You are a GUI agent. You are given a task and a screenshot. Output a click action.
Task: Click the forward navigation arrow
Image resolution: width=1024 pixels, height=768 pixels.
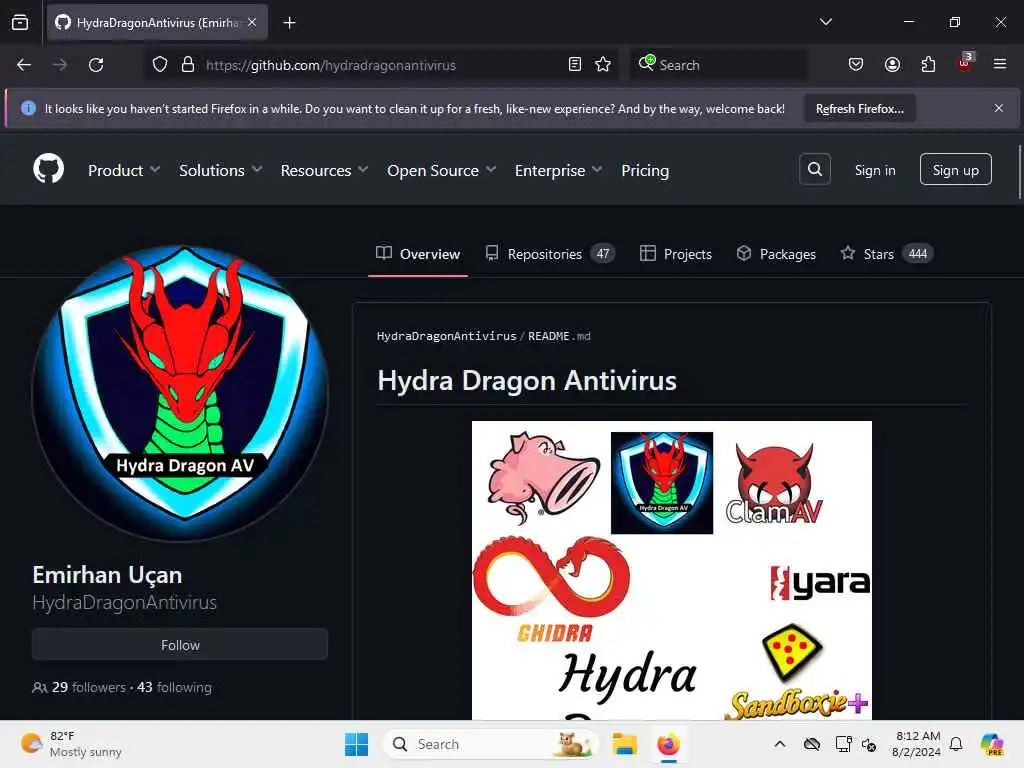click(59, 65)
